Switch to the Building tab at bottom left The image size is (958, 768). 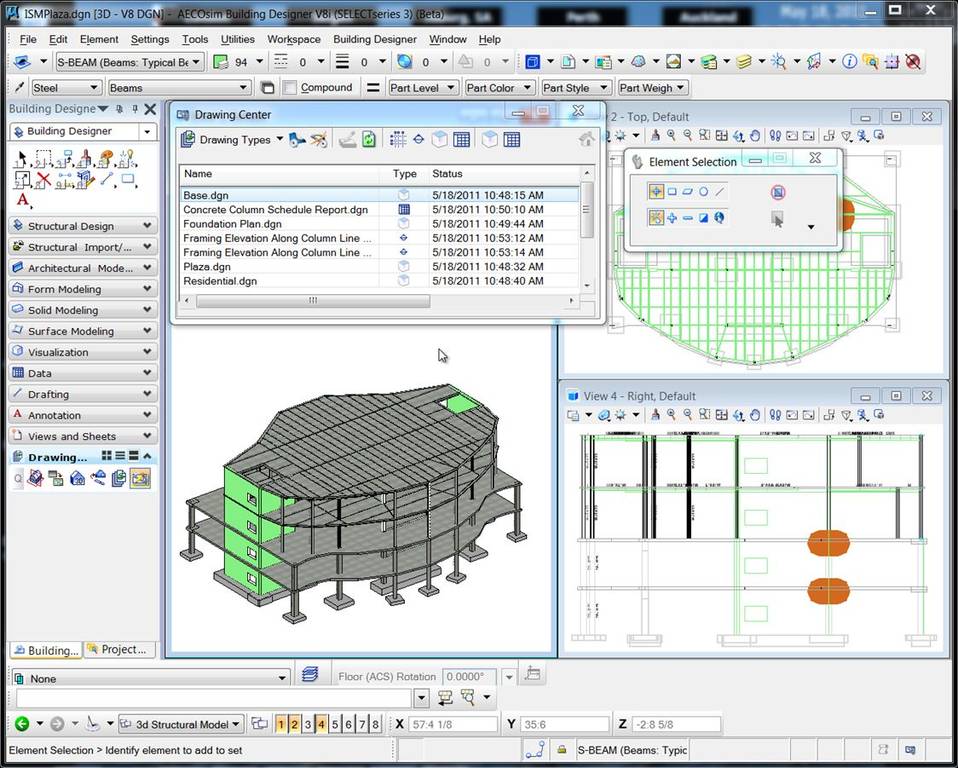coord(46,650)
